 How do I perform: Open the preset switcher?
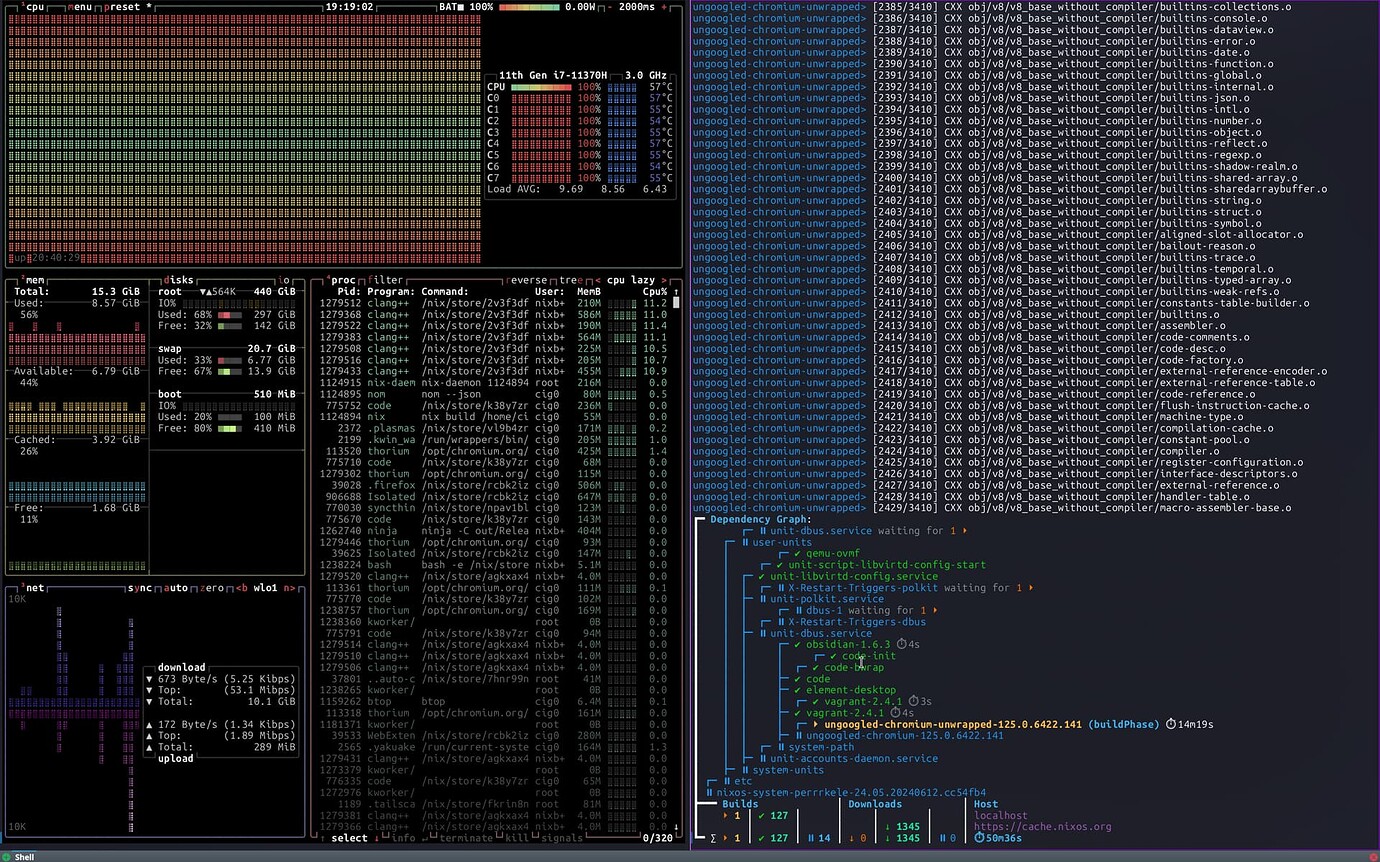[122, 6]
